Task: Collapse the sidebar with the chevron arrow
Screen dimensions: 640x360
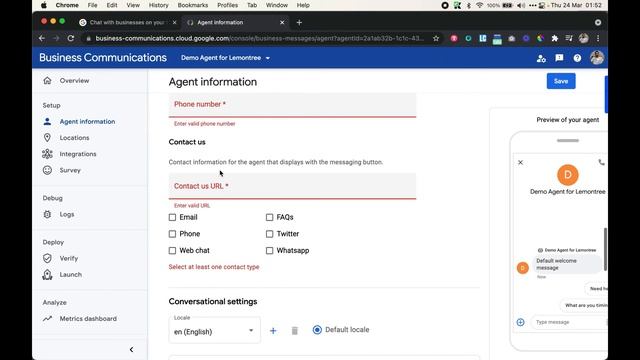Action: [131, 349]
